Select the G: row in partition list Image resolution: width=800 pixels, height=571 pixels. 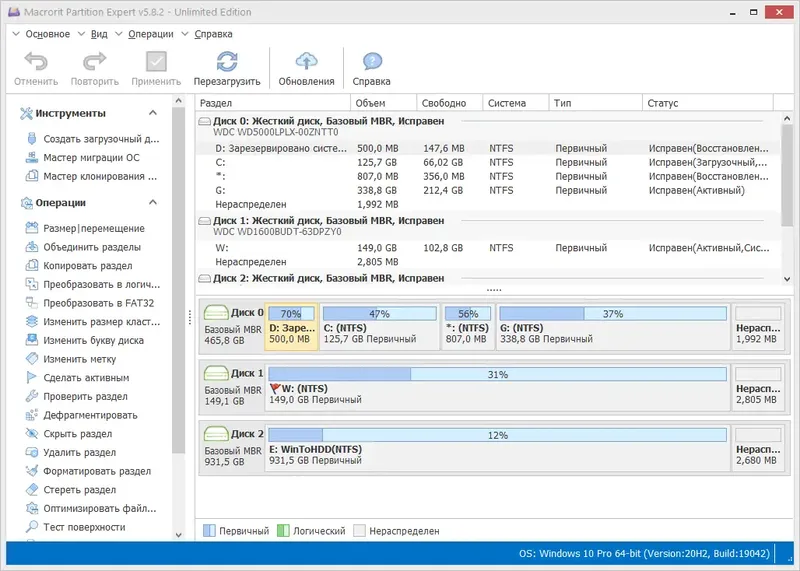point(488,190)
